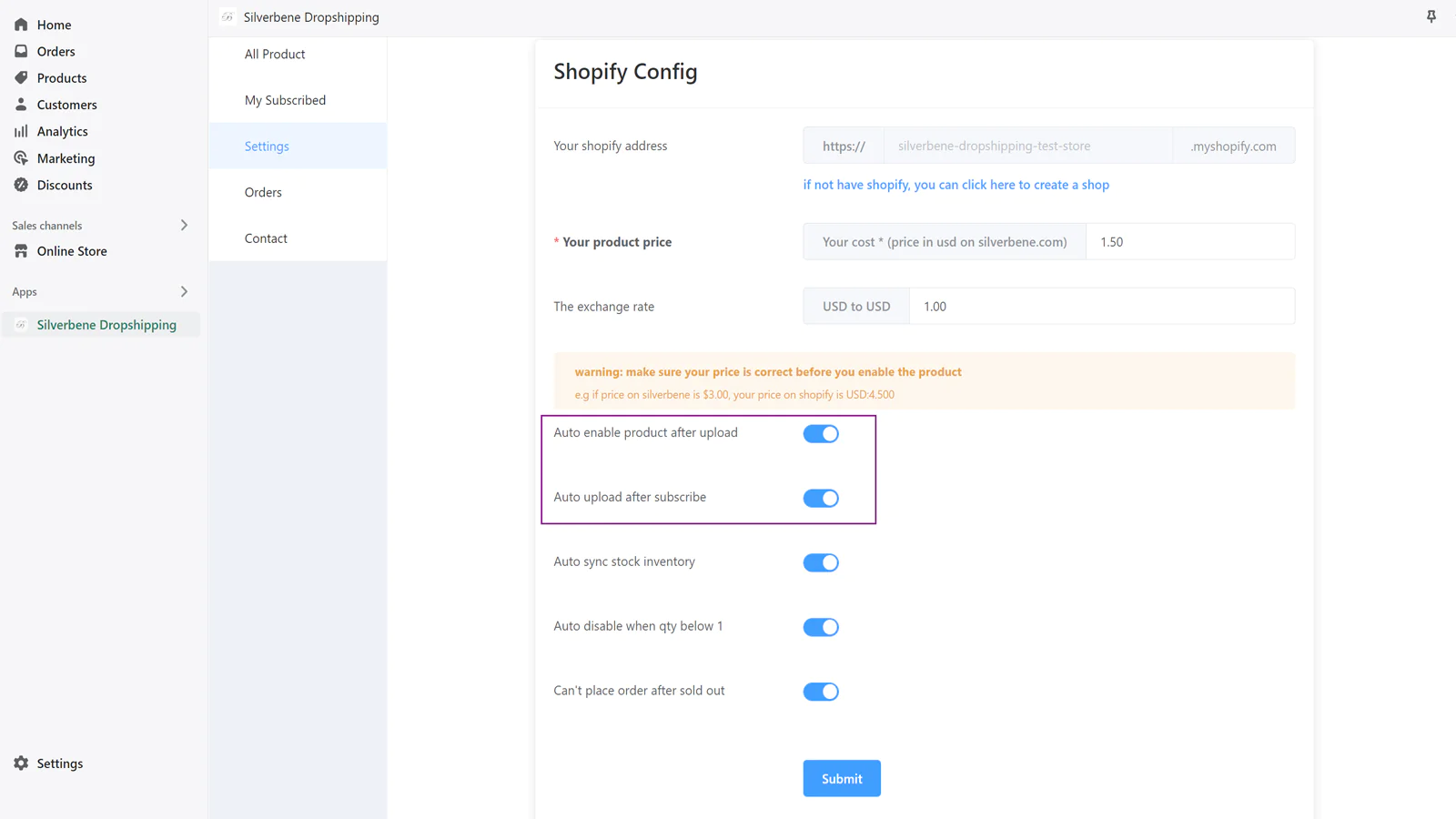Image resolution: width=1456 pixels, height=819 pixels.
Task: Switch off Auto disable when qty below 1
Action: pos(820,627)
